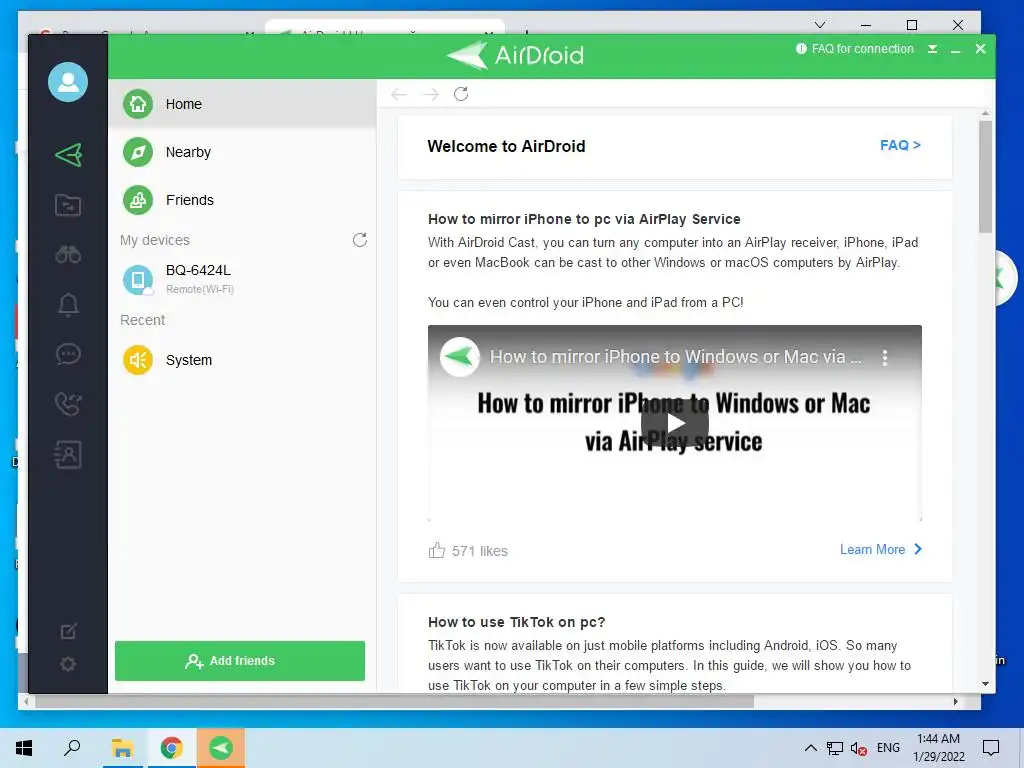Select the Nearby entry
The width and height of the screenshot is (1024, 768).
[x=242, y=152]
